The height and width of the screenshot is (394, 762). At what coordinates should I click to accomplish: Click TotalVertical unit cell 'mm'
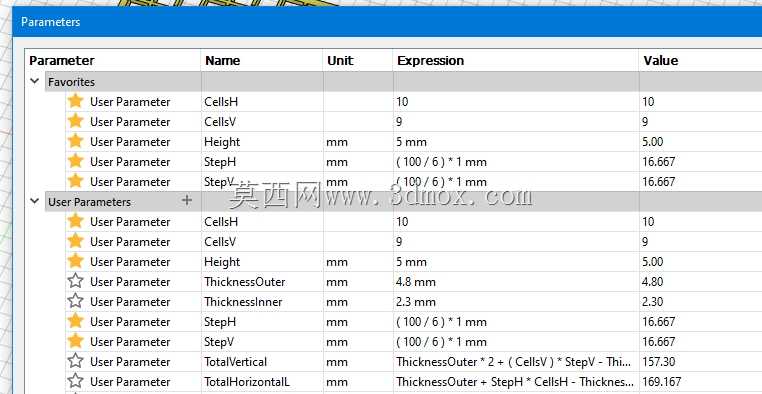click(358, 361)
